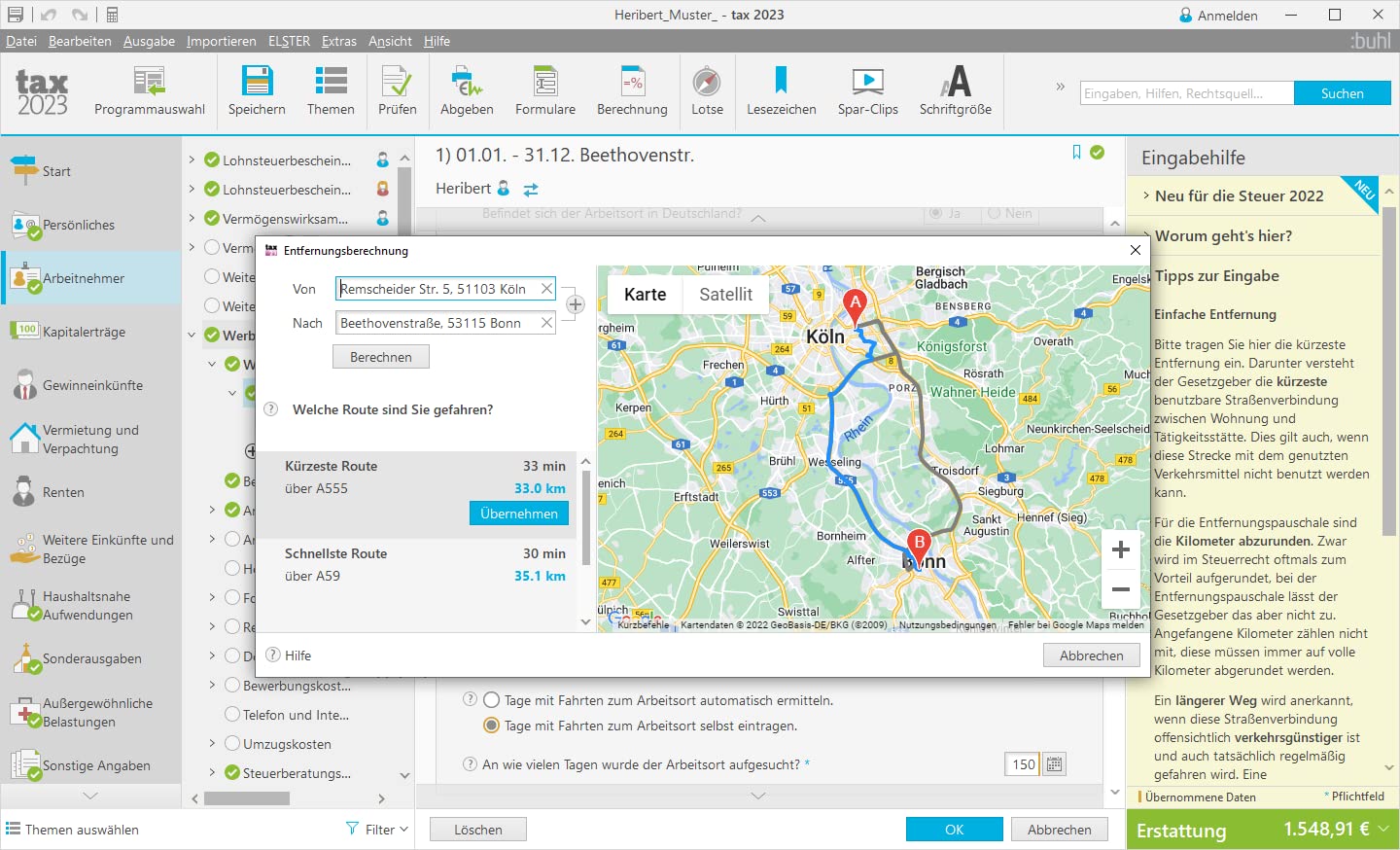Open Renten section in sidebar
1400x850 pixels.
[x=91, y=492]
